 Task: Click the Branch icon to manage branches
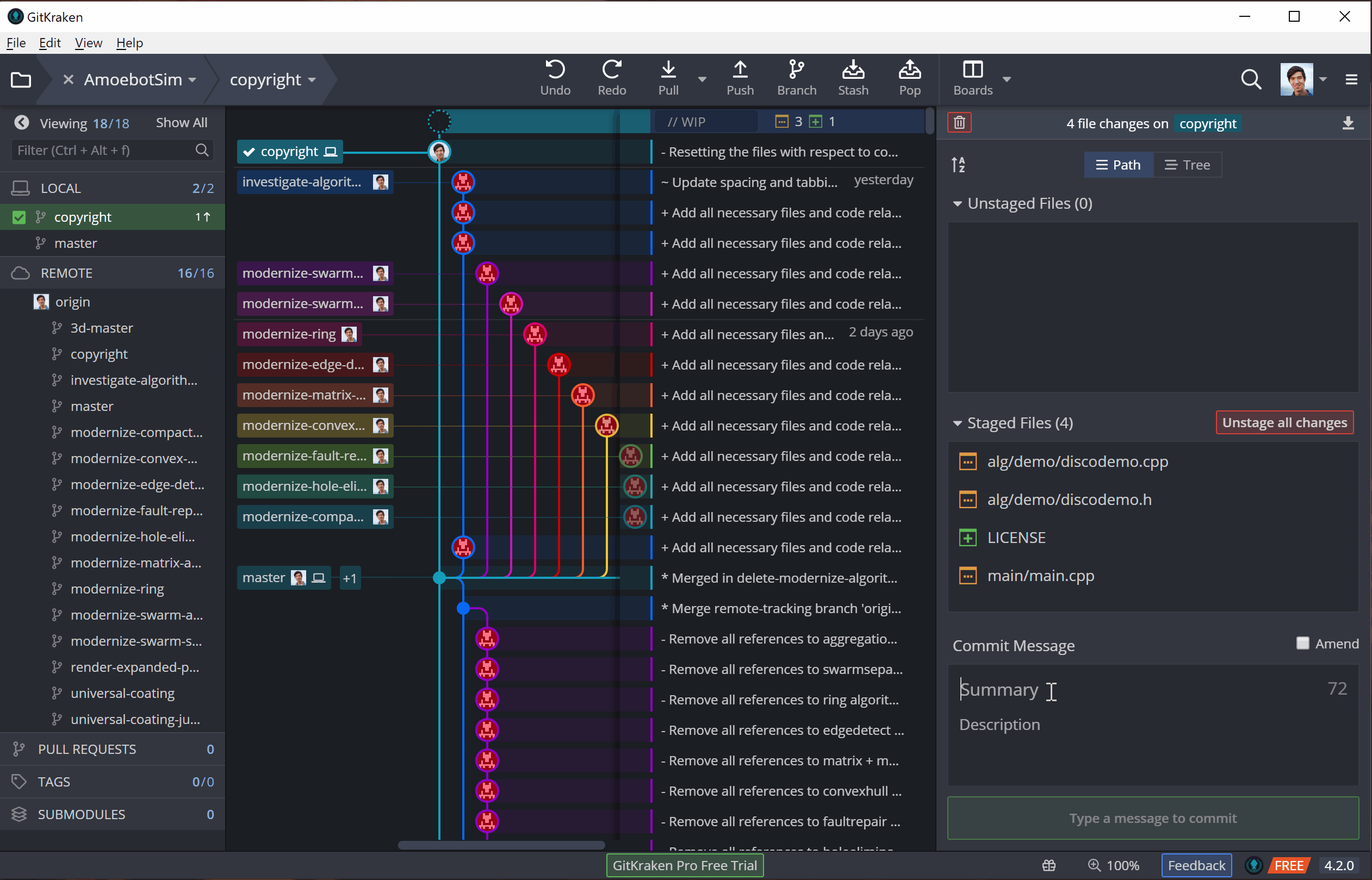797,79
